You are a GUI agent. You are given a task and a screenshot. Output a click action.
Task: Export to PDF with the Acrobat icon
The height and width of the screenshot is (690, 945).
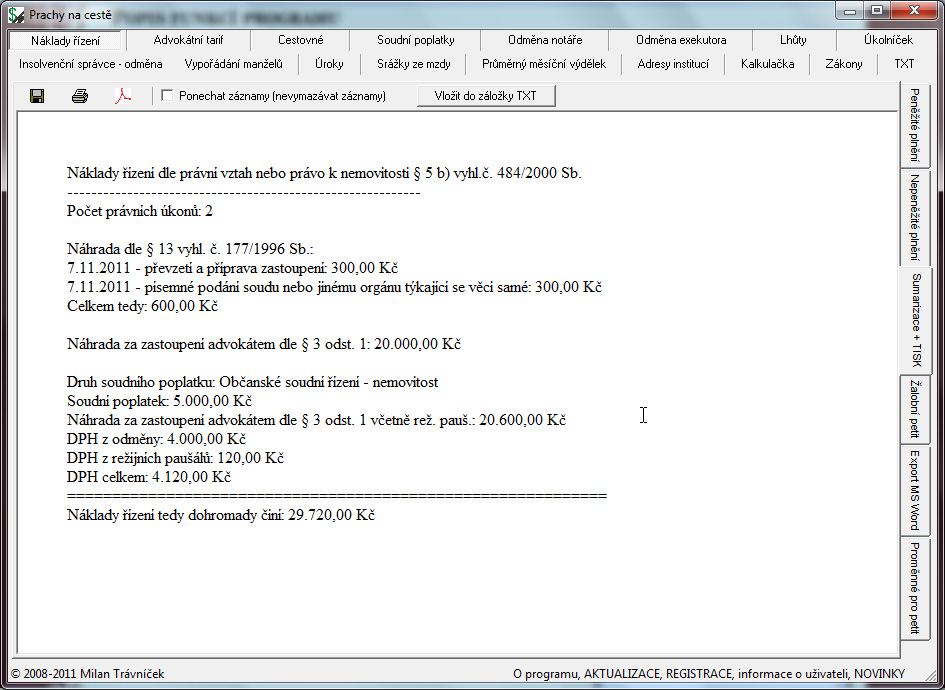click(x=123, y=96)
